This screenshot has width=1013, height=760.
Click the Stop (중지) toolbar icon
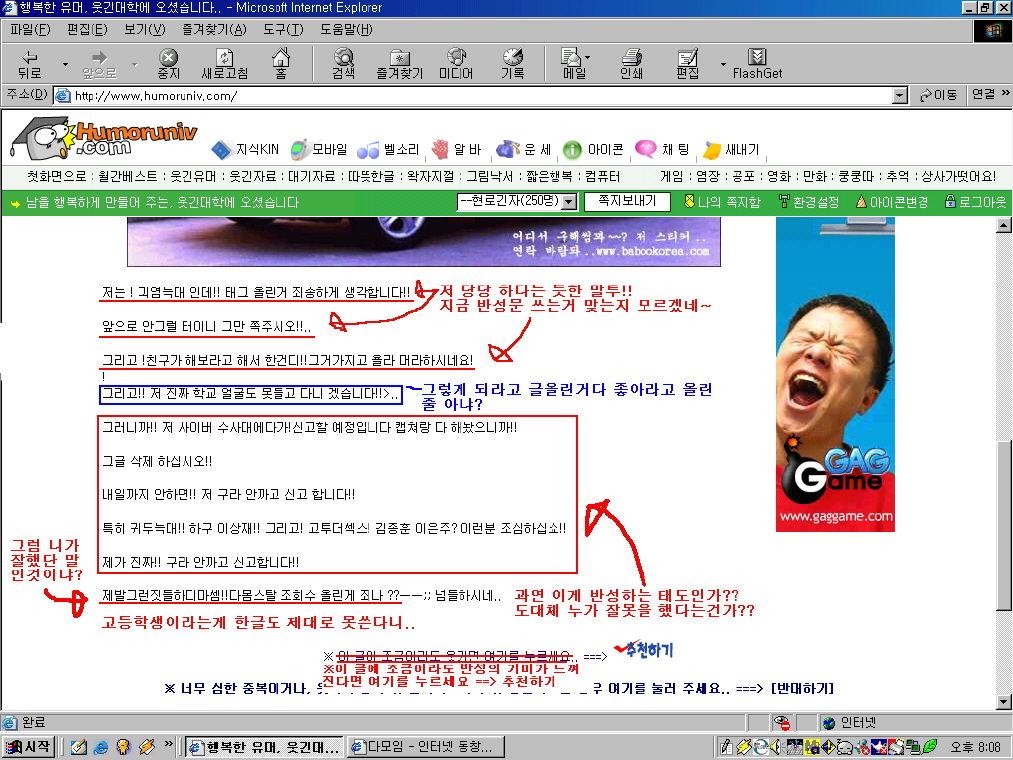(x=168, y=64)
